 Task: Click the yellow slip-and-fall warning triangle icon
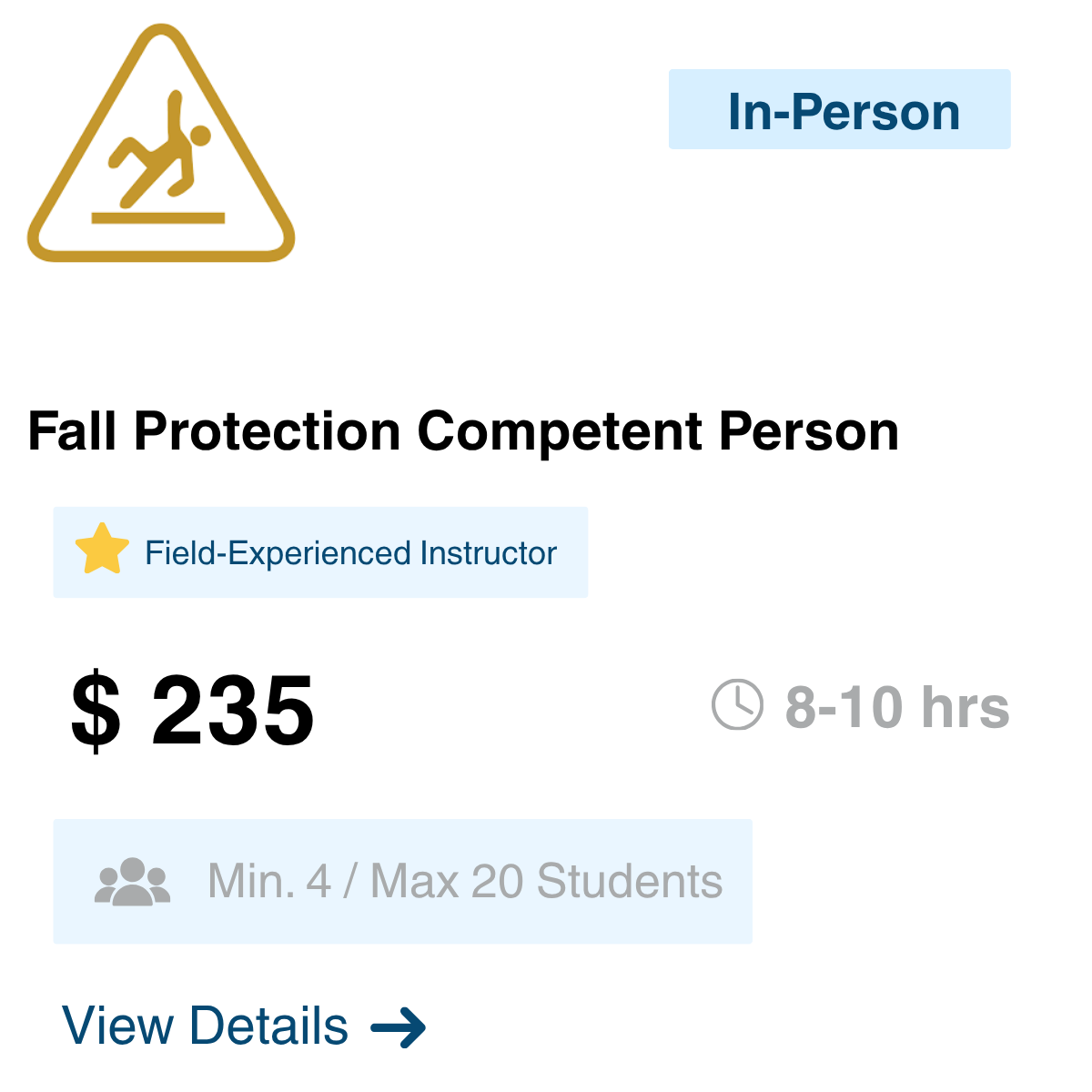click(x=161, y=144)
